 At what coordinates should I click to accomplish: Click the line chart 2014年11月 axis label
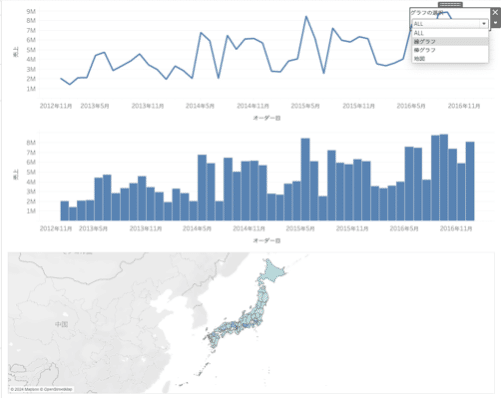click(253, 106)
